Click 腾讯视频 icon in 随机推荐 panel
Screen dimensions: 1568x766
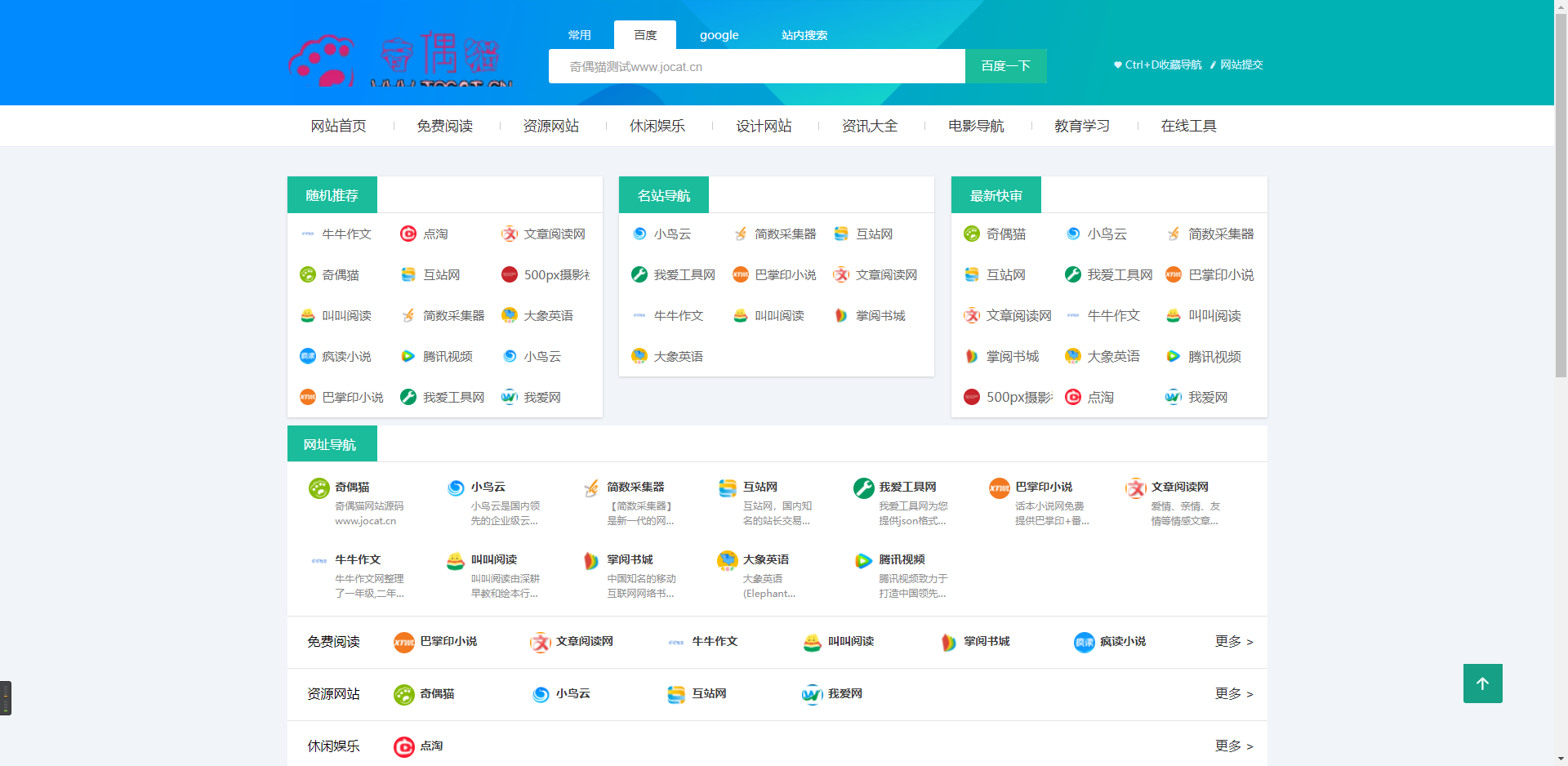click(408, 356)
